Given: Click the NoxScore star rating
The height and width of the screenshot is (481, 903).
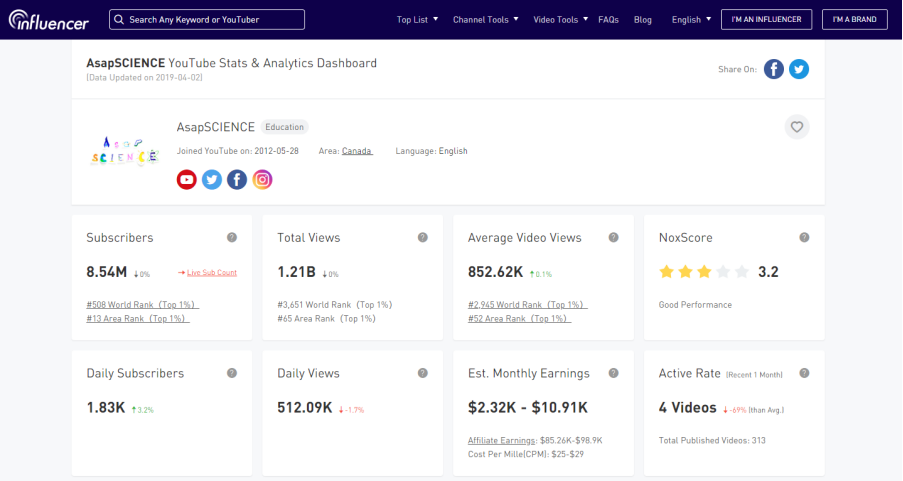Looking at the screenshot, I should click(704, 272).
